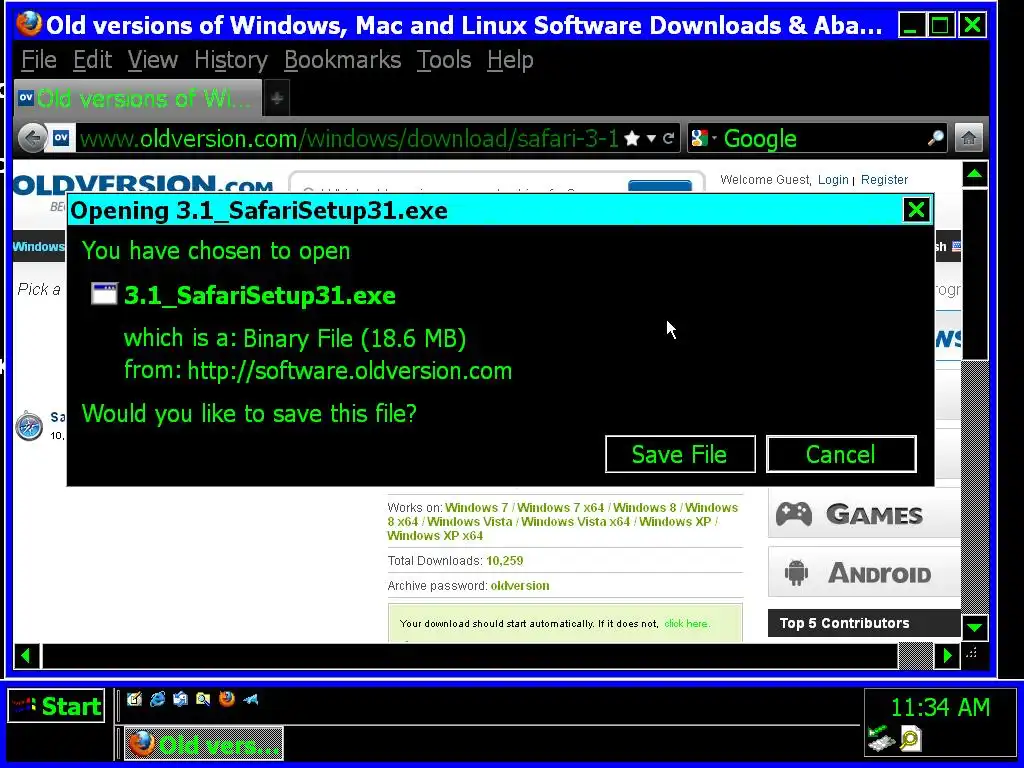Viewport: 1024px width, 768px height.
Task: Click the oldversion.com address bar
Action: tap(348, 138)
